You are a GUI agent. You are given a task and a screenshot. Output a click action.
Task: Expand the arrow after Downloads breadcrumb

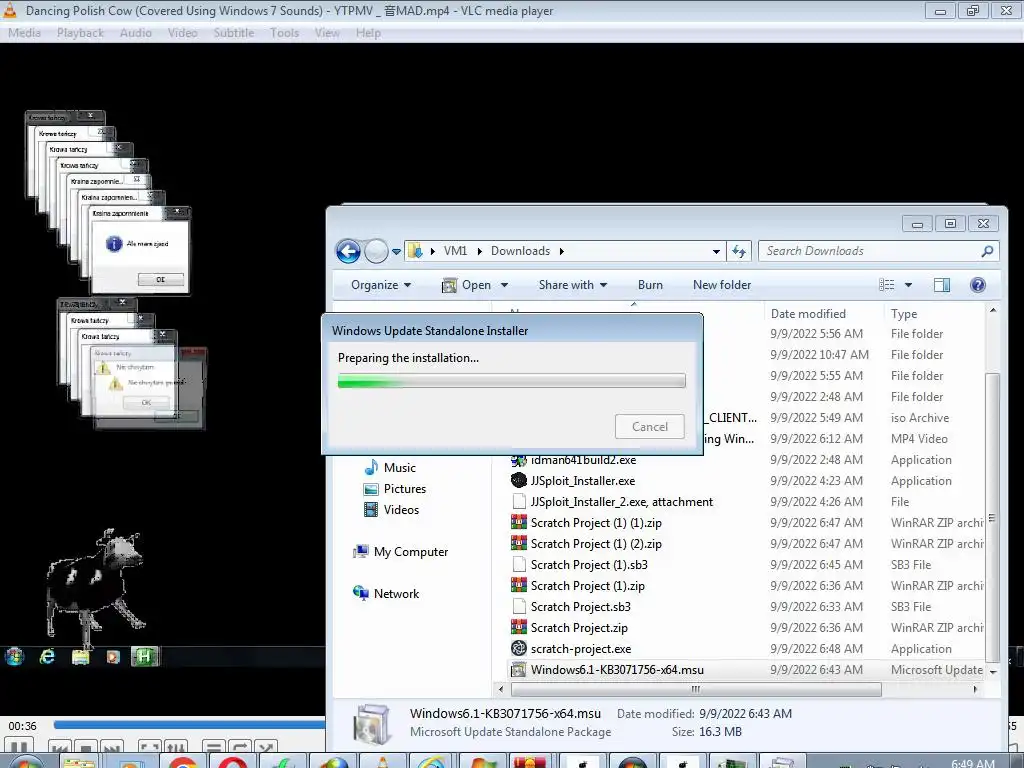pyautogui.click(x=562, y=251)
